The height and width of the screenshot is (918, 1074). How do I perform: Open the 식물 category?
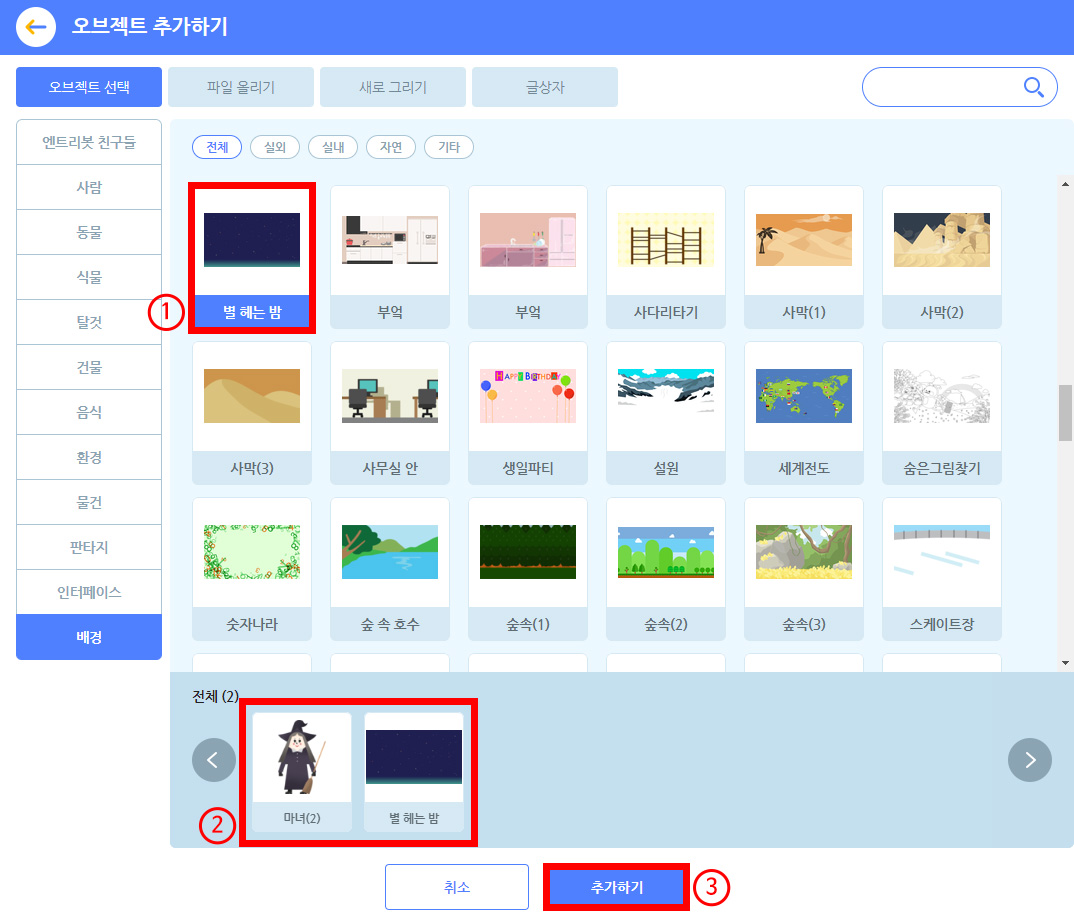[89, 277]
